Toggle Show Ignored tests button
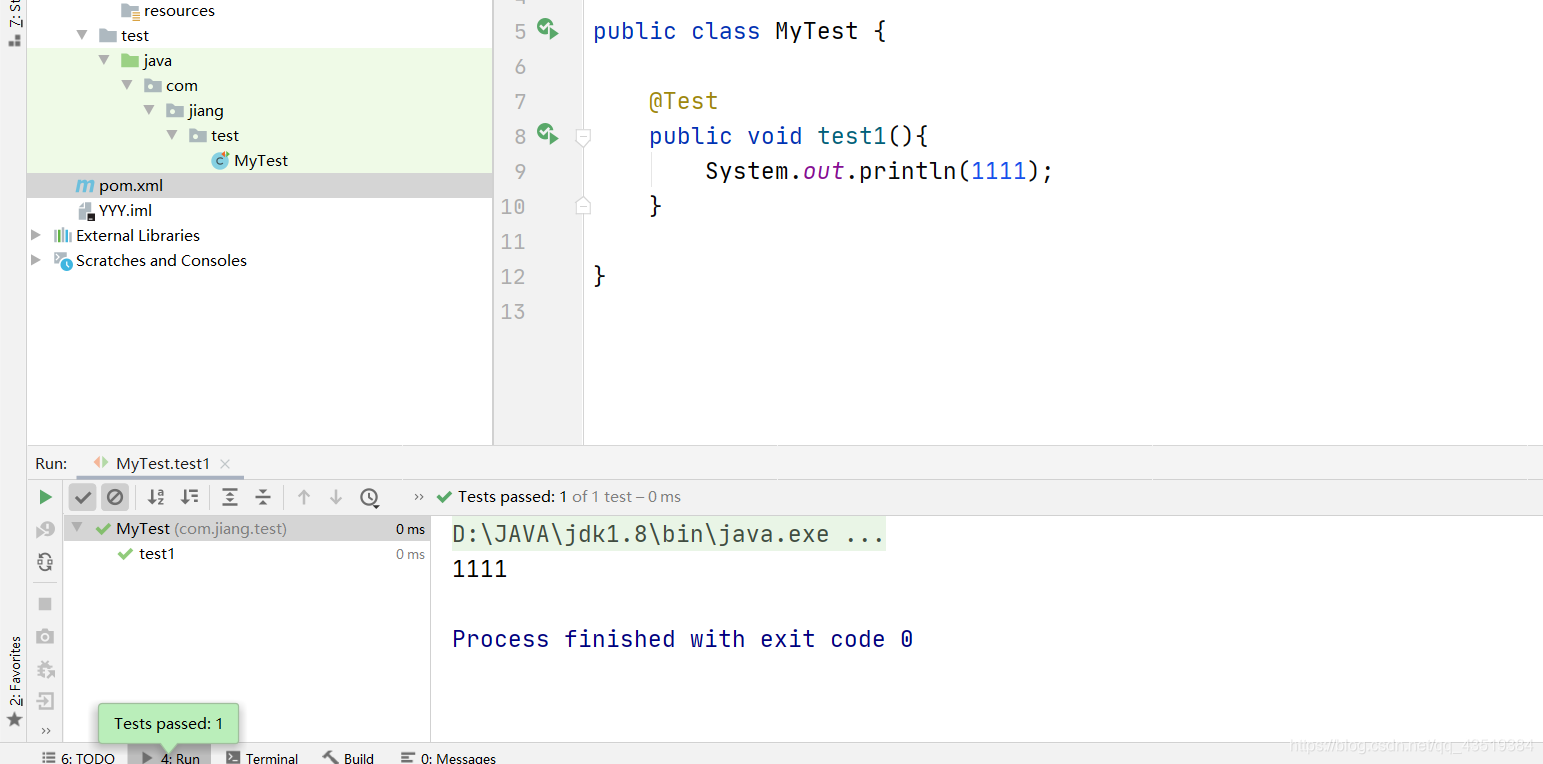 115,497
